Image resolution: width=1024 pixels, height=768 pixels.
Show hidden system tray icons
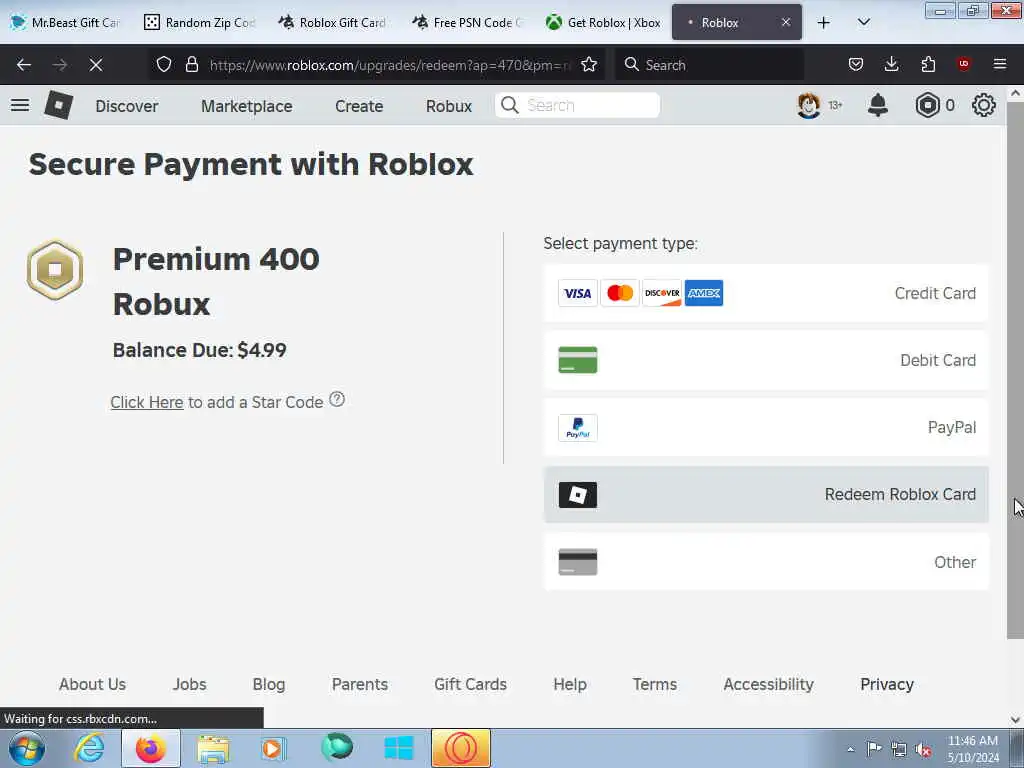850,749
